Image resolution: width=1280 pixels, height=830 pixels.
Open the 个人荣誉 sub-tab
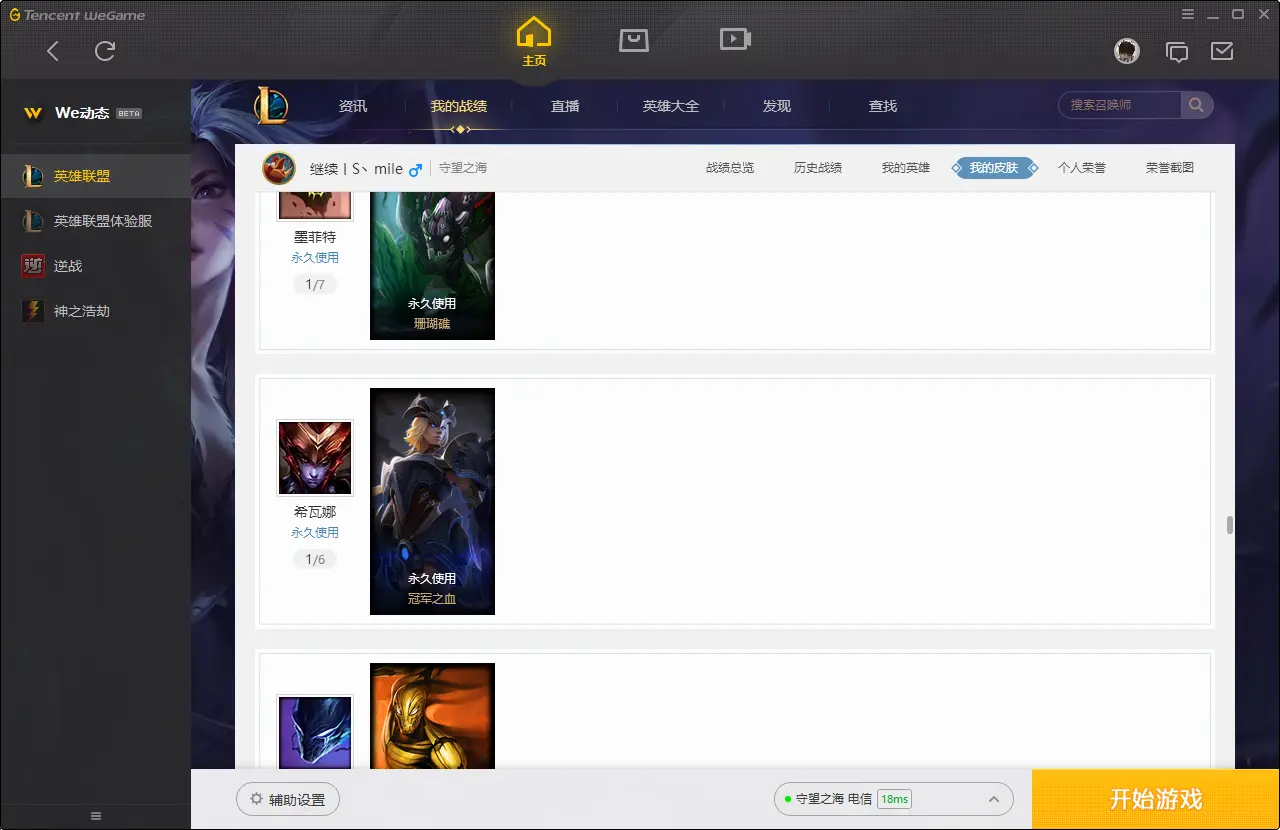point(1082,168)
